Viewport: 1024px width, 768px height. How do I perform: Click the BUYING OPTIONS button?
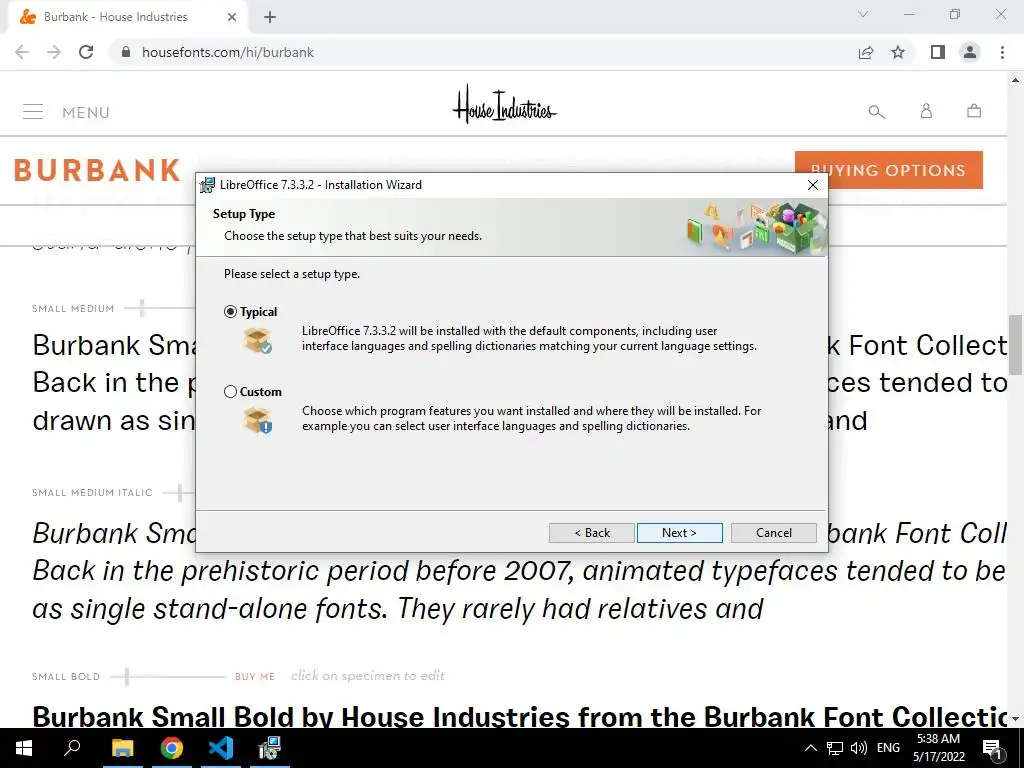(888, 170)
